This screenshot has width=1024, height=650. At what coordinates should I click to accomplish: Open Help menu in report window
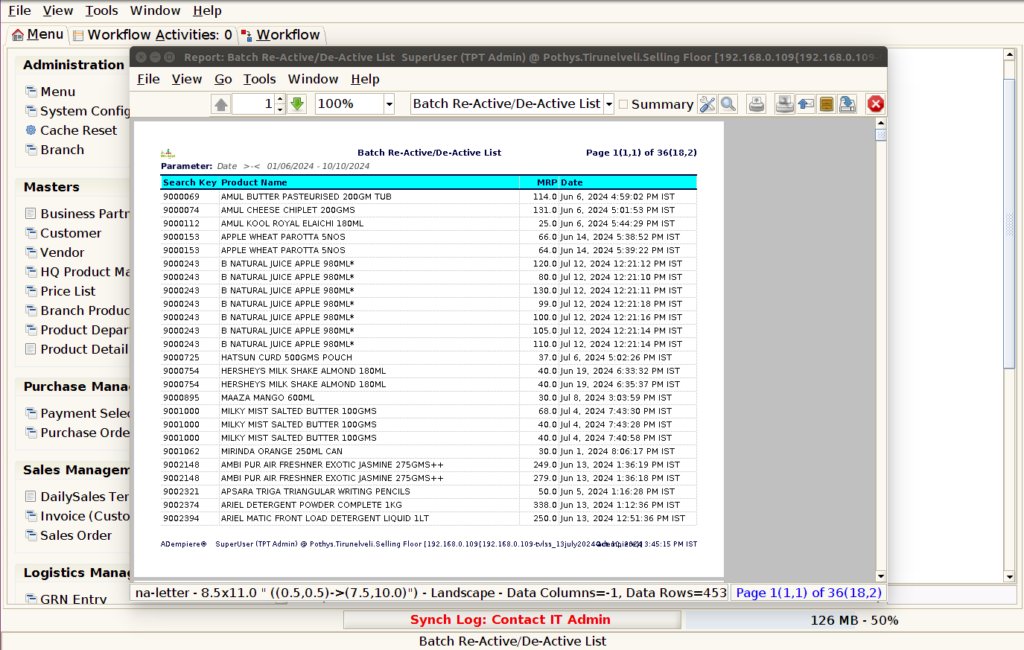[364, 79]
